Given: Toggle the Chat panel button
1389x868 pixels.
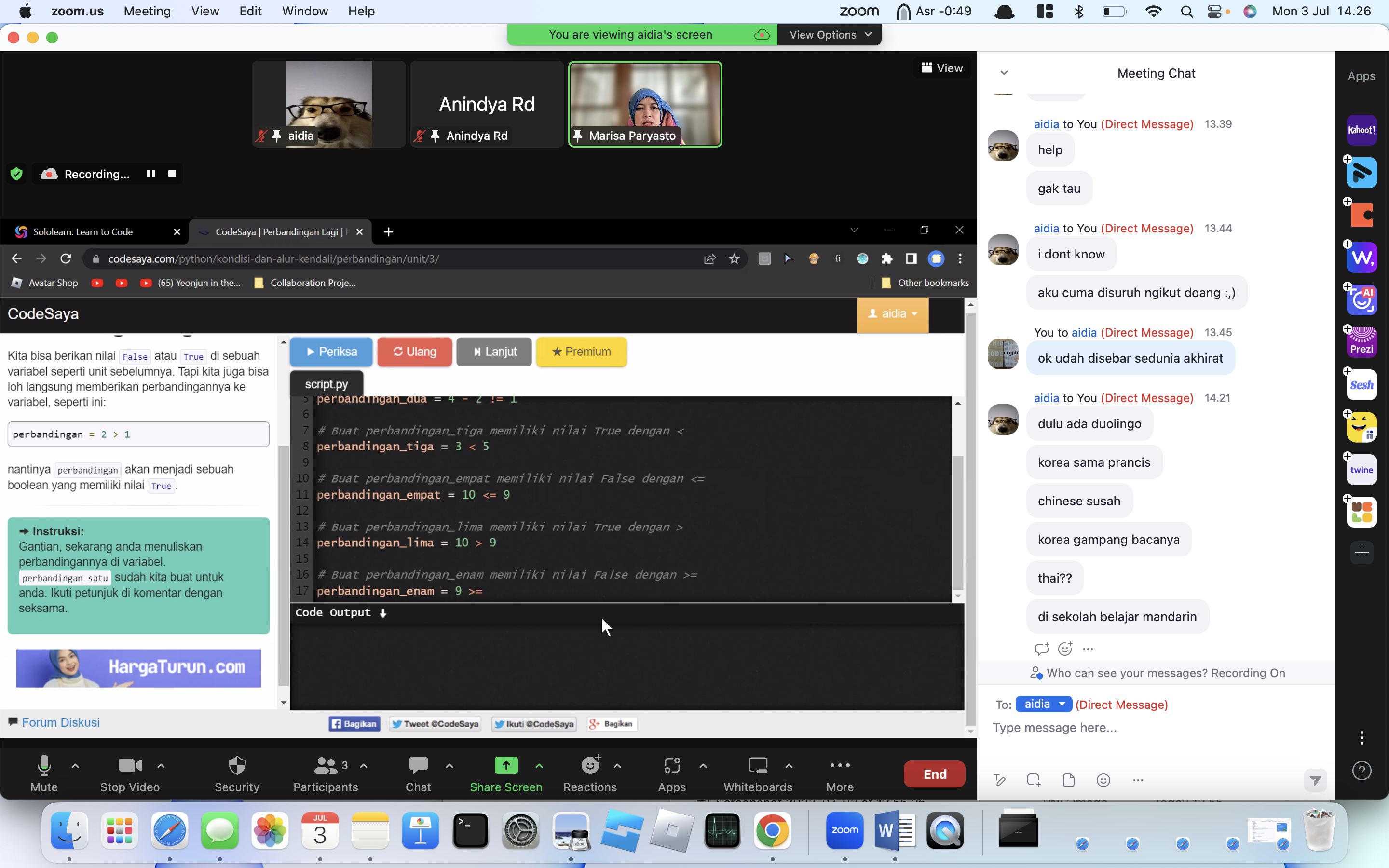Looking at the screenshot, I should (418, 773).
